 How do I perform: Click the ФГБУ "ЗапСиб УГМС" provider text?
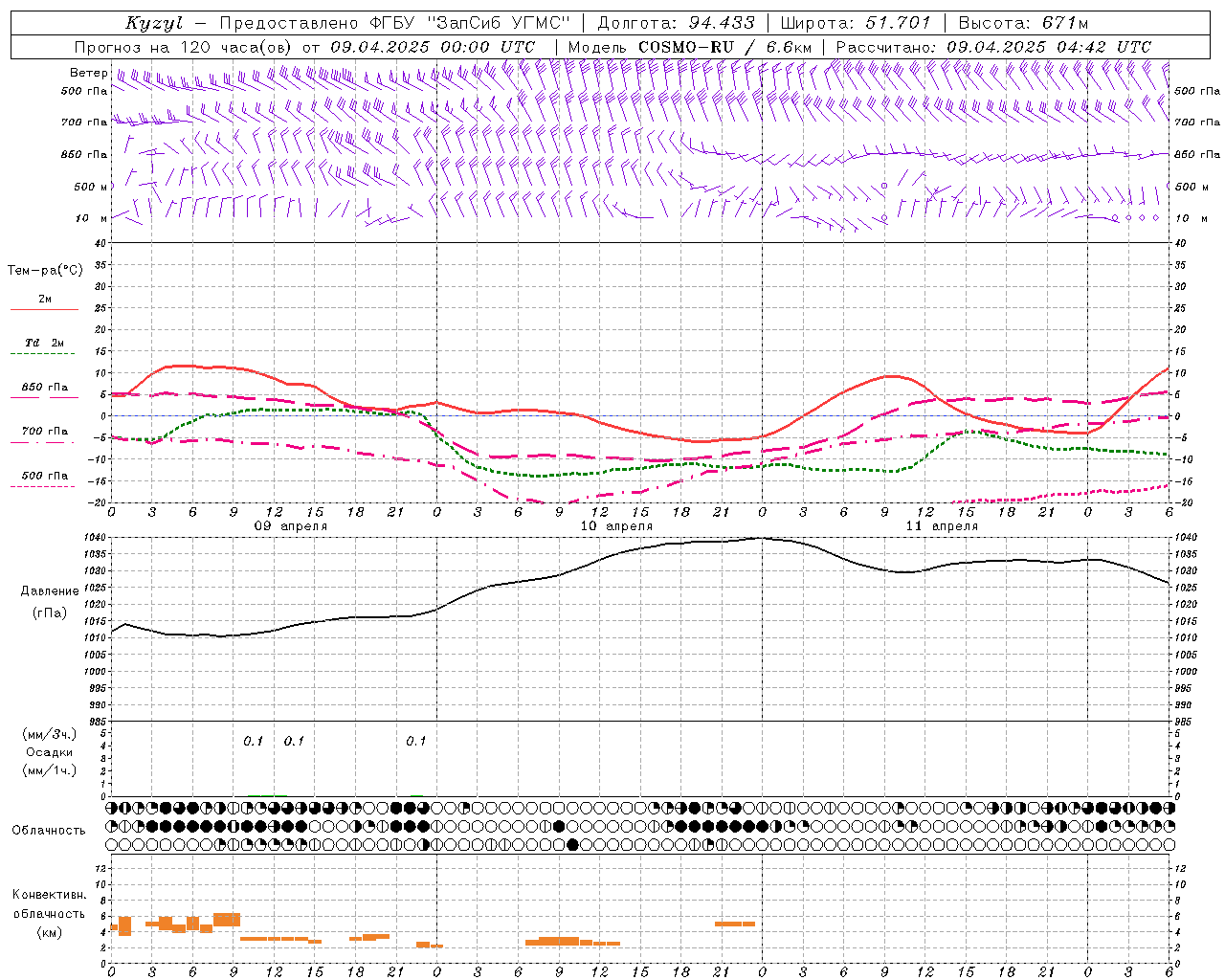coord(470,23)
